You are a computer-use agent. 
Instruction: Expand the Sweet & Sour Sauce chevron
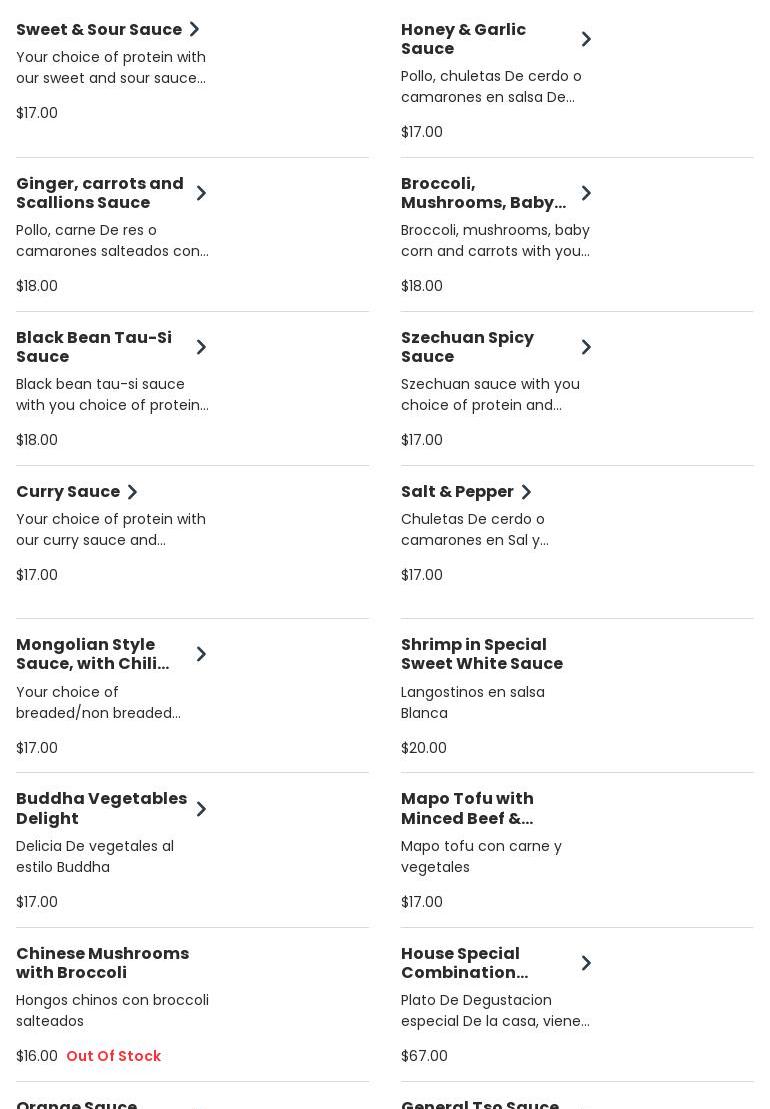pyautogui.click(x=195, y=29)
